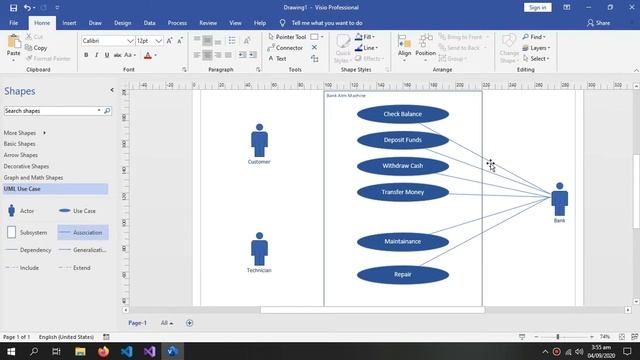Viewport: 640px width, 360px height.
Task: Copy the selected shape
Action: click(36, 48)
